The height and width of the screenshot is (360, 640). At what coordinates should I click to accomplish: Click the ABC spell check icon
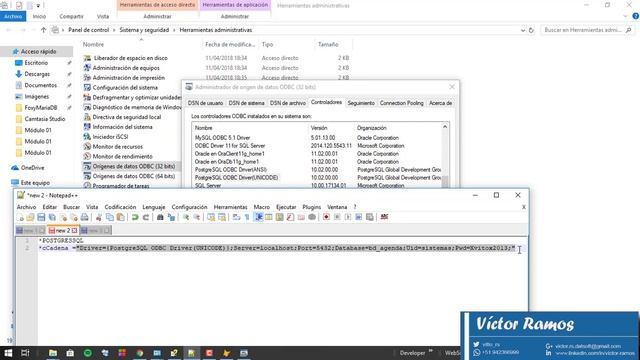(x=384, y=217)
